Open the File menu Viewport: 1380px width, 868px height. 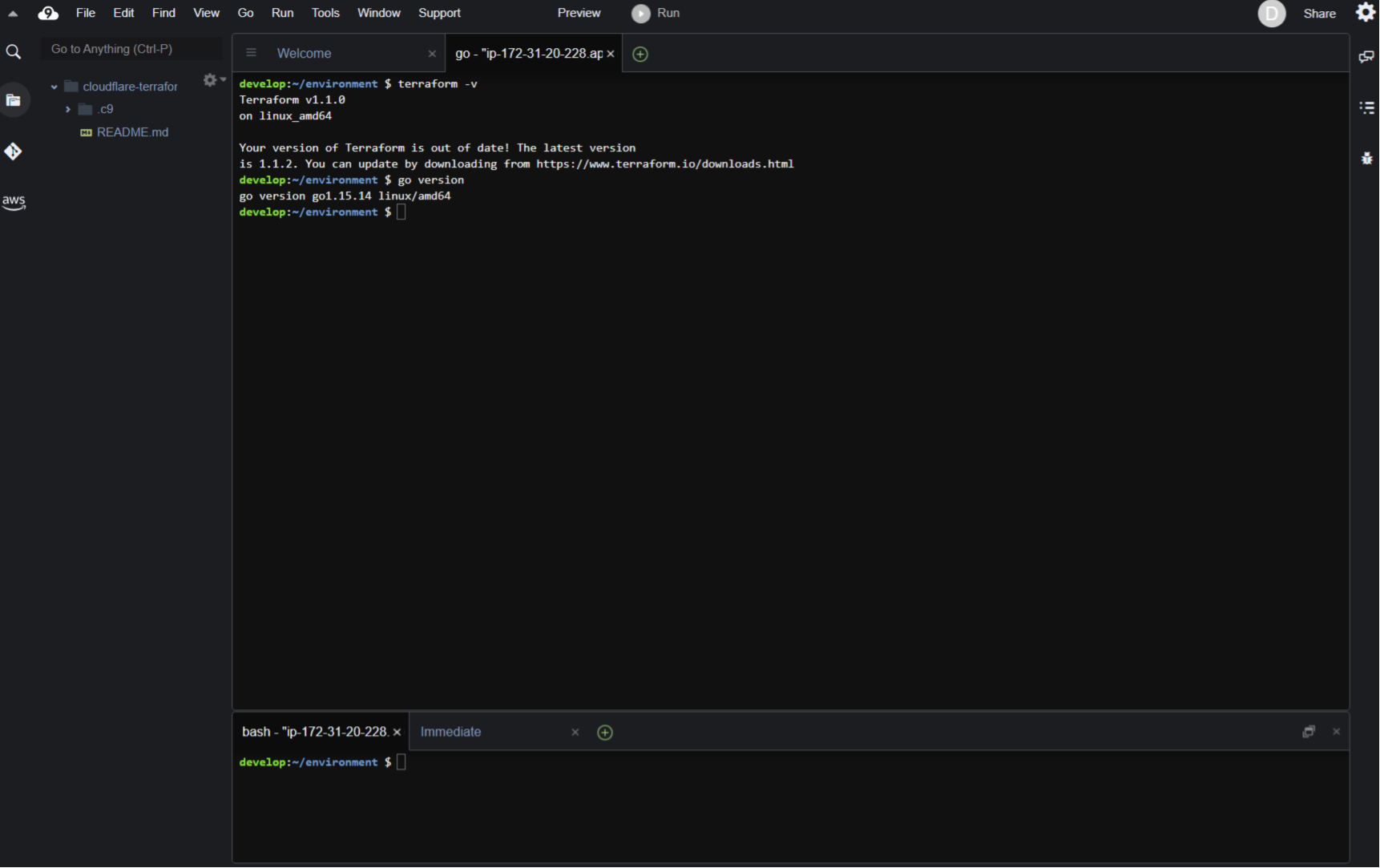[86, 13]
